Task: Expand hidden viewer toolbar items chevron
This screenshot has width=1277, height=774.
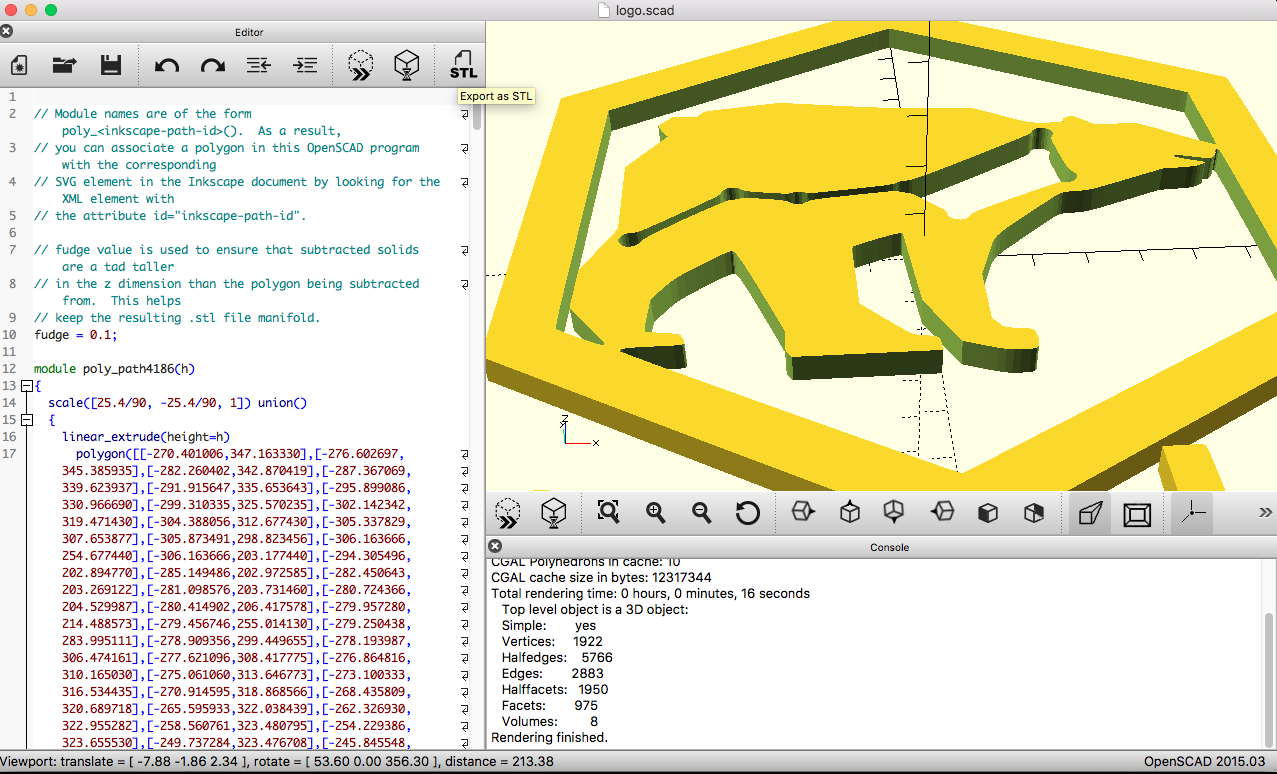Action: [1265, 513]
